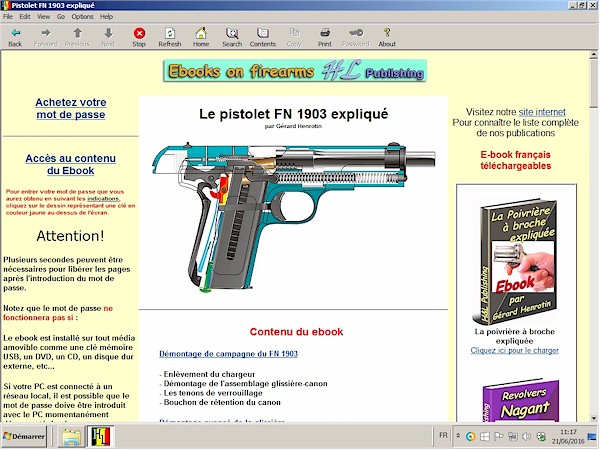This screenshot has height=450, width=600.
Task: Click the volume speaker tray icon
Action: 527,436
